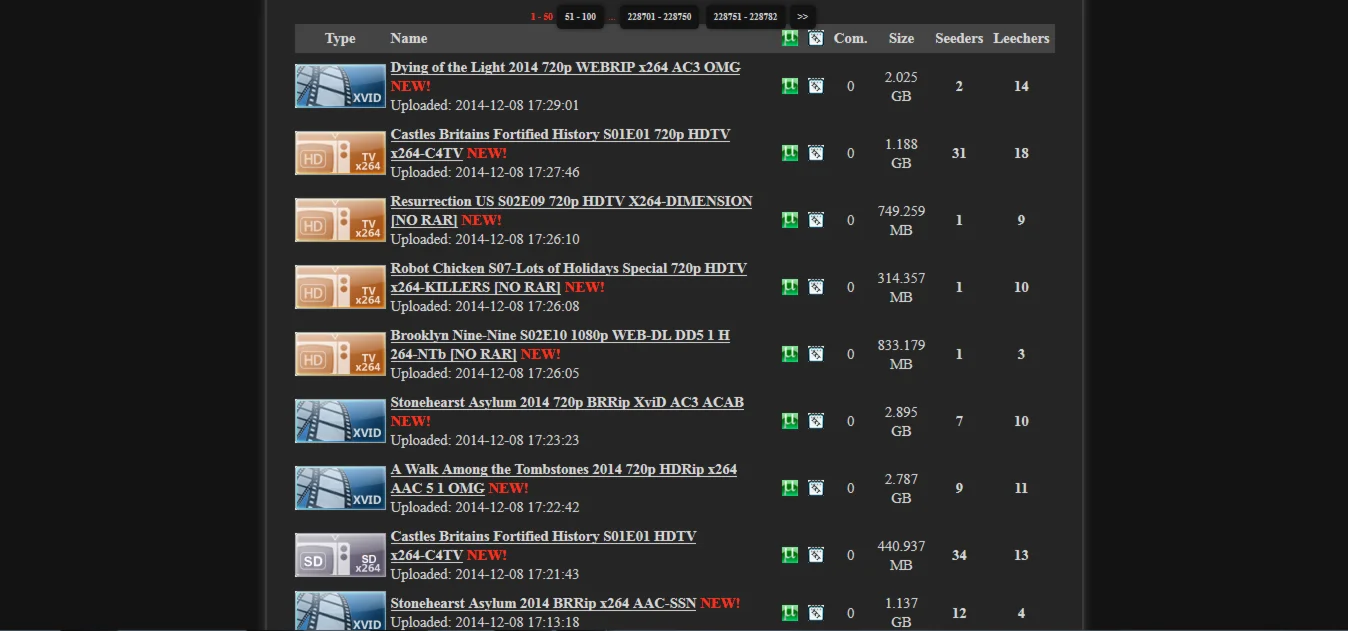Open Castles Britains Fortified History 720p HDTV link

560,134
